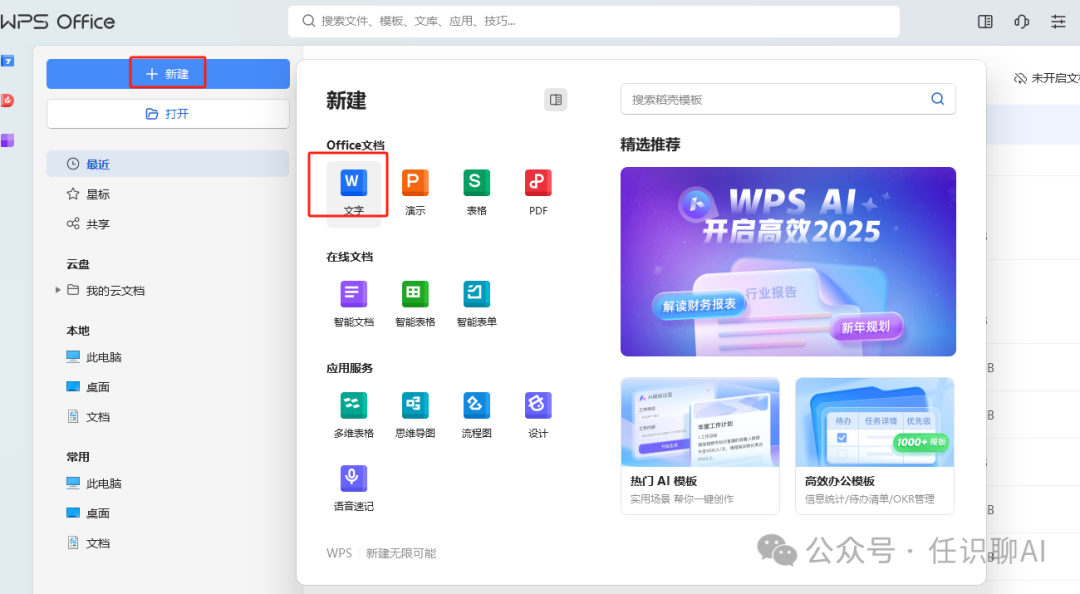The height and width of the screenshot is (594, 1080).
Task: Open 智能文档 online document
Action: pos(353,303)
